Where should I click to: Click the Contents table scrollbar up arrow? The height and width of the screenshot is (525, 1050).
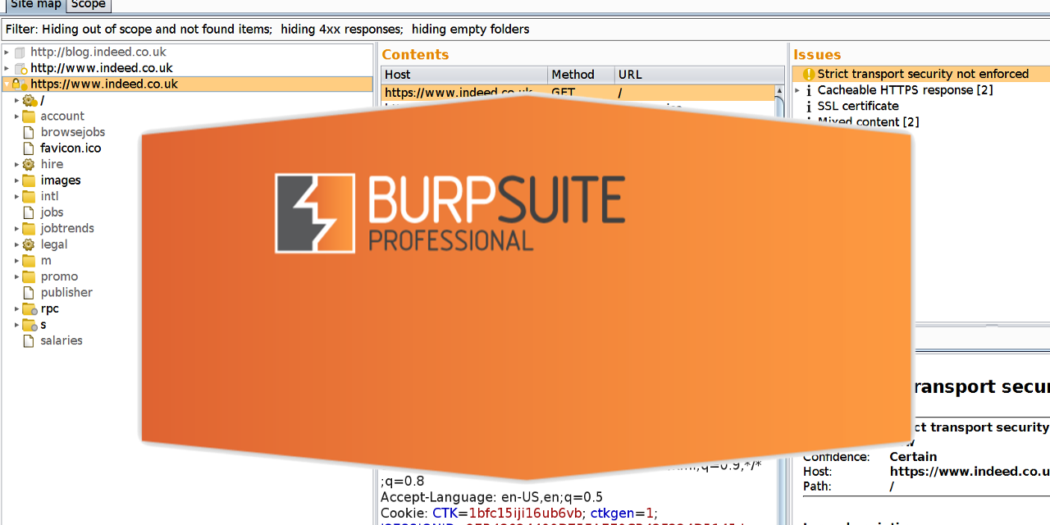(779, 91)
